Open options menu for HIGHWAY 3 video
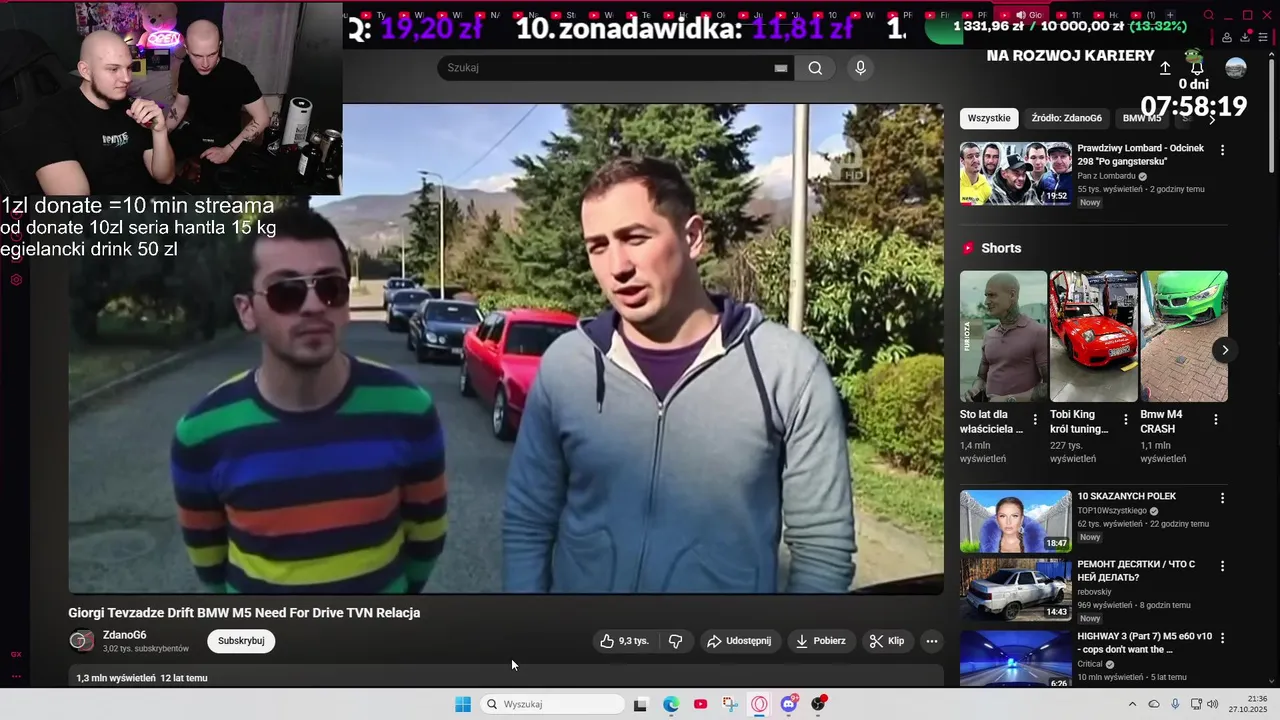Image resolution: width=1280 pixels, height=720 pixels. [x=1222, y=637]
